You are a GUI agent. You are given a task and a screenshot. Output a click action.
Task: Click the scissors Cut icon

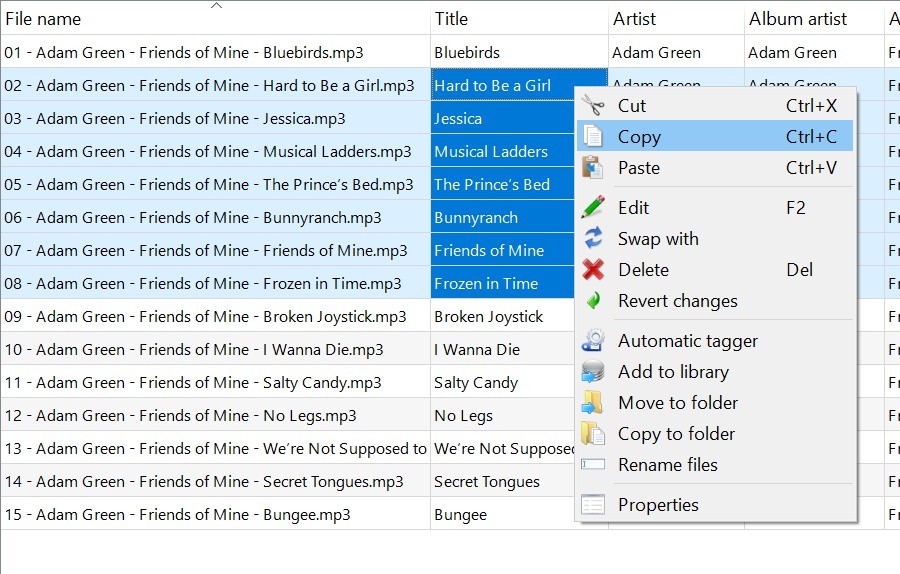coord(593,106)
